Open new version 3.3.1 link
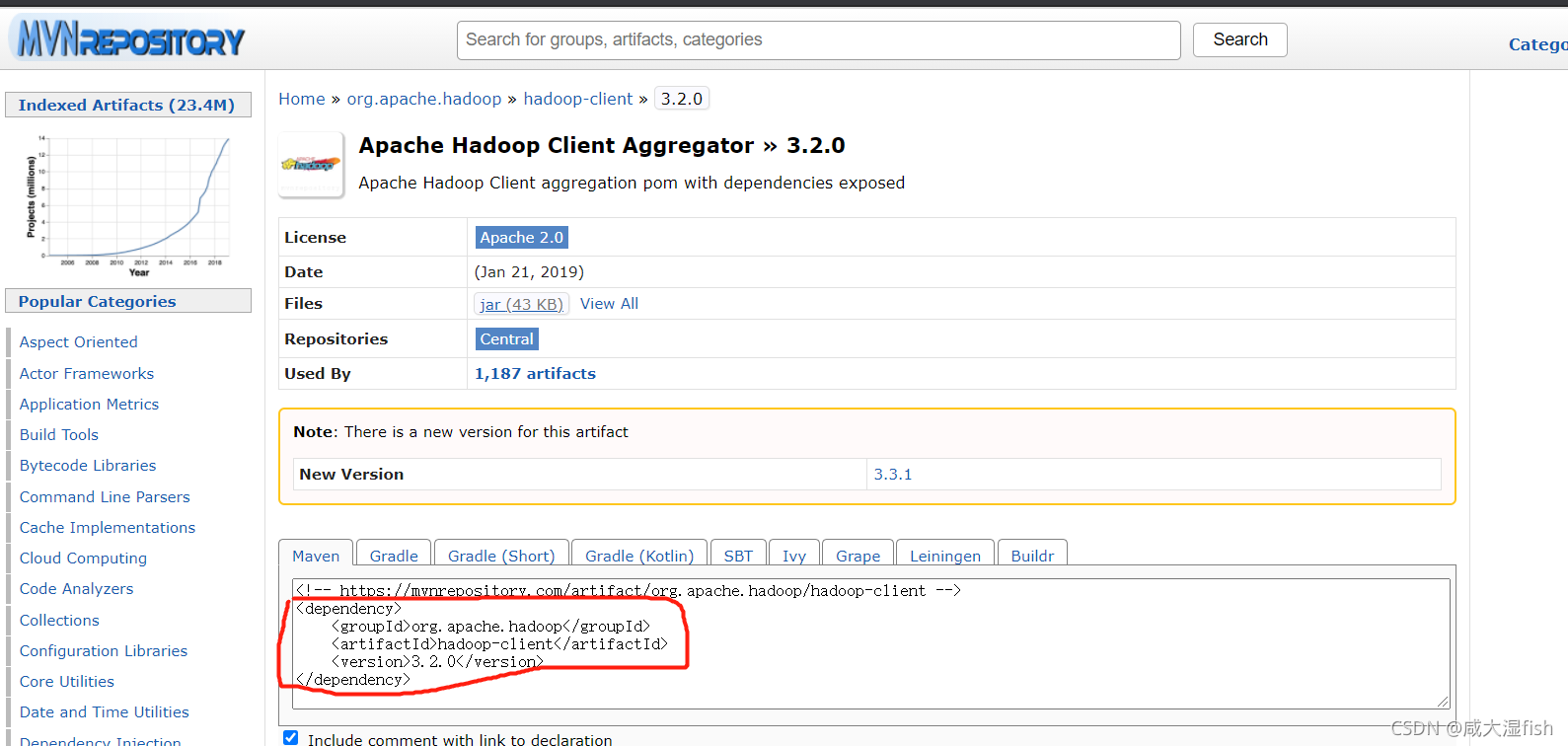The width and height of the screenshot is (1568, 746). (x=893, y=475)
